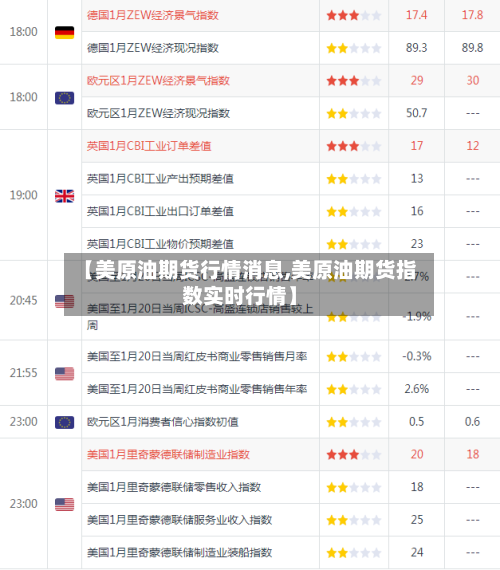Click the EU flag icon at 23:00

pyautogui.click(x=64, y=422)
